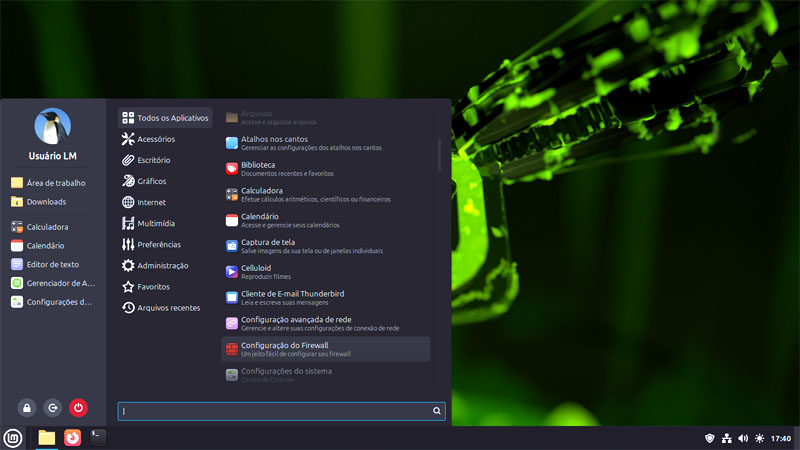Launch Atalhos nos cantos app
Viewport: 800px width, 450px height.
(x=326, y=143)
